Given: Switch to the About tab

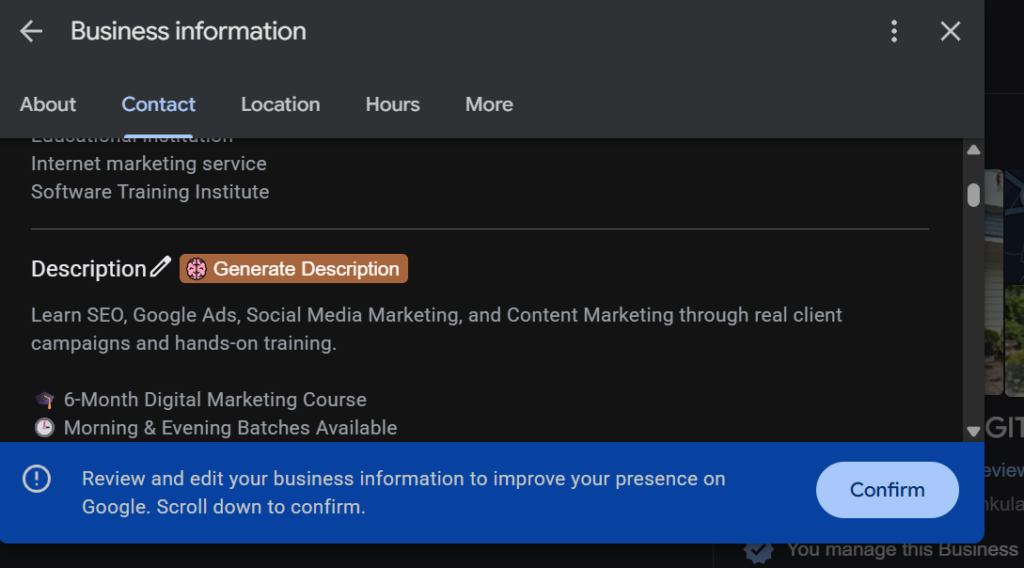Looking at the screenshot, I should point(48,104).
